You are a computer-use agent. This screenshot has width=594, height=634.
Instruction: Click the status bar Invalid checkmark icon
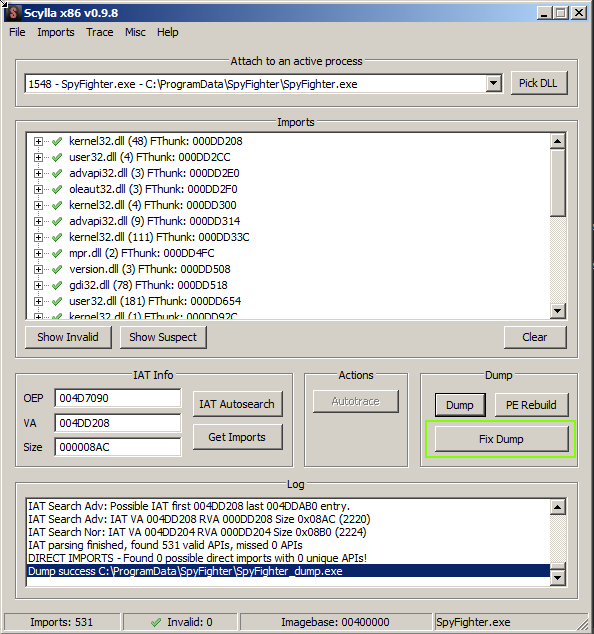(x=156, y=622)
